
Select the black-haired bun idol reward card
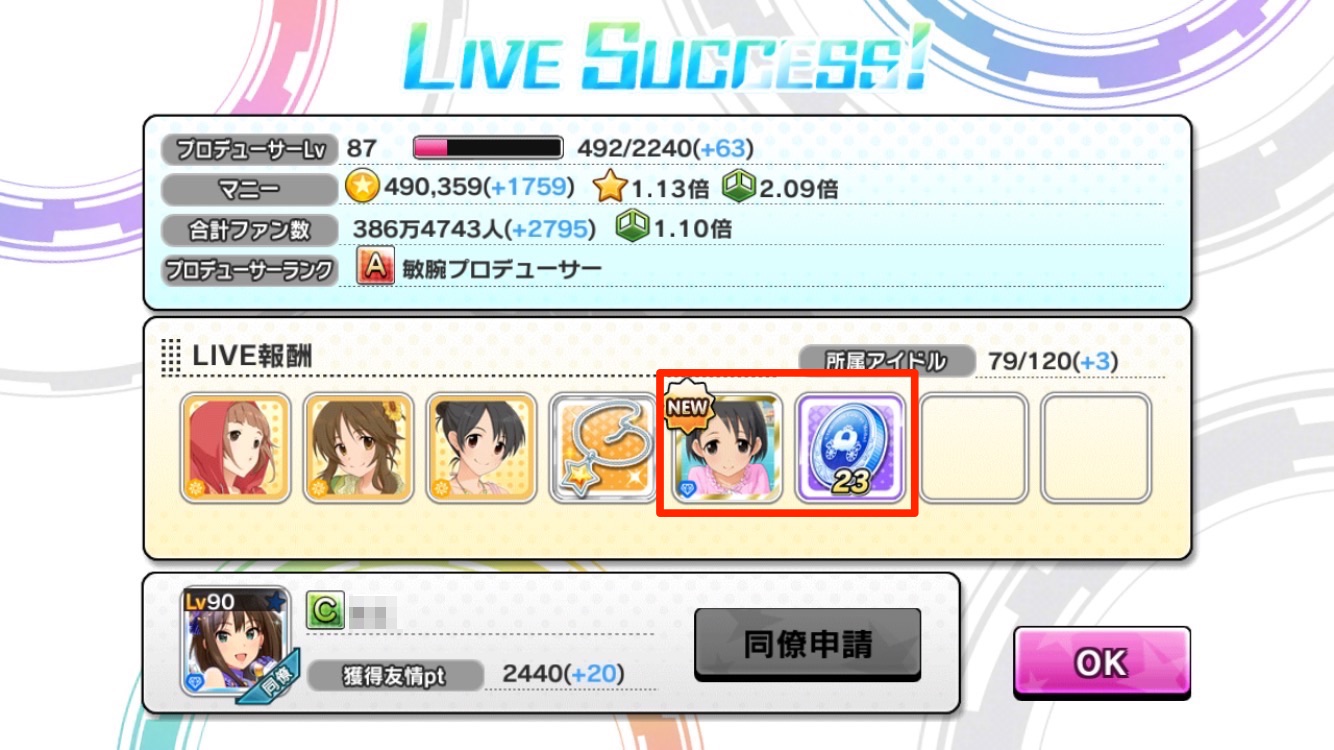click(x=481, y=447)
